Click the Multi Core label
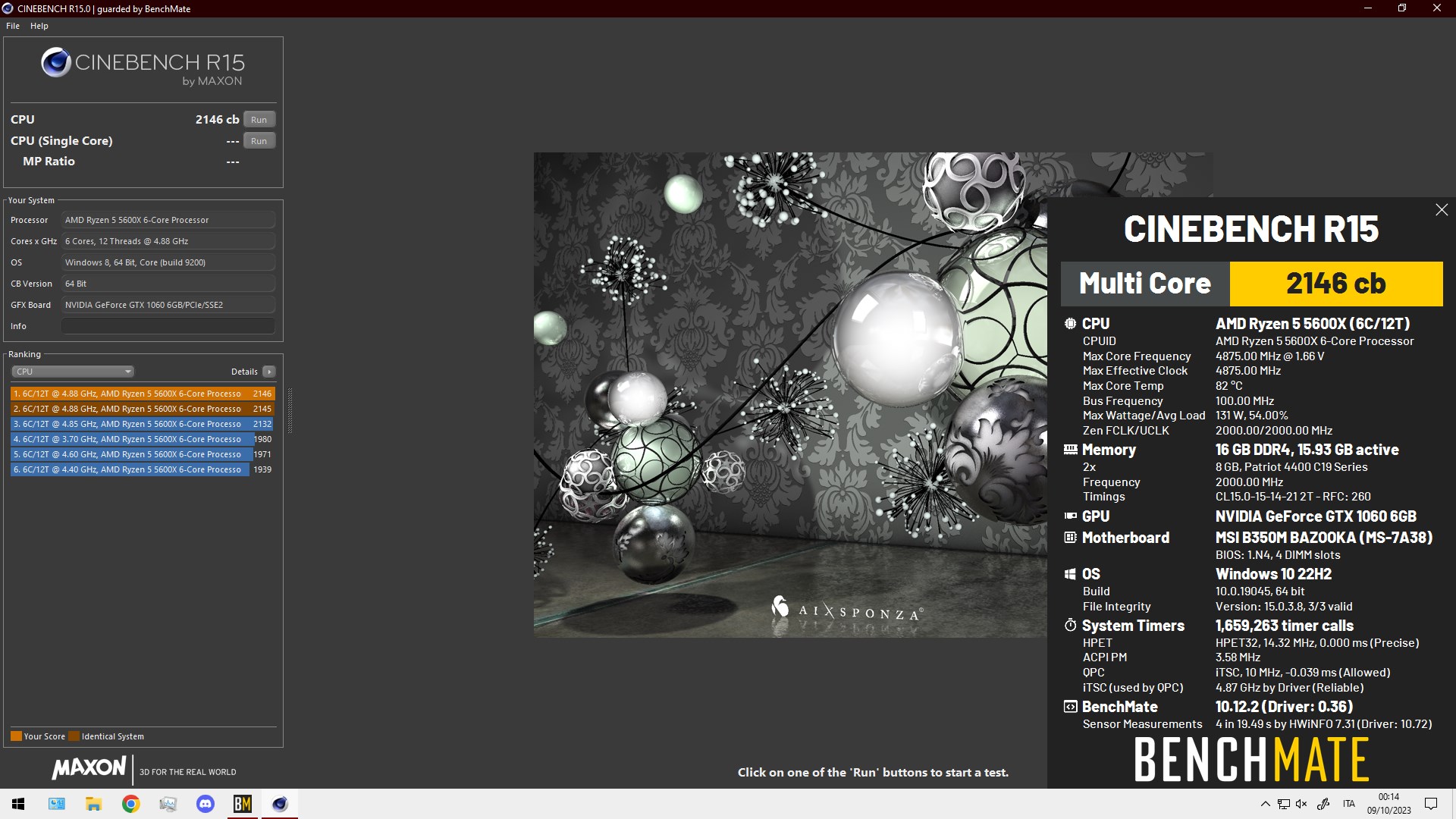The width and height of the screenshot is (1456, 819). (x=1145, y=284)
